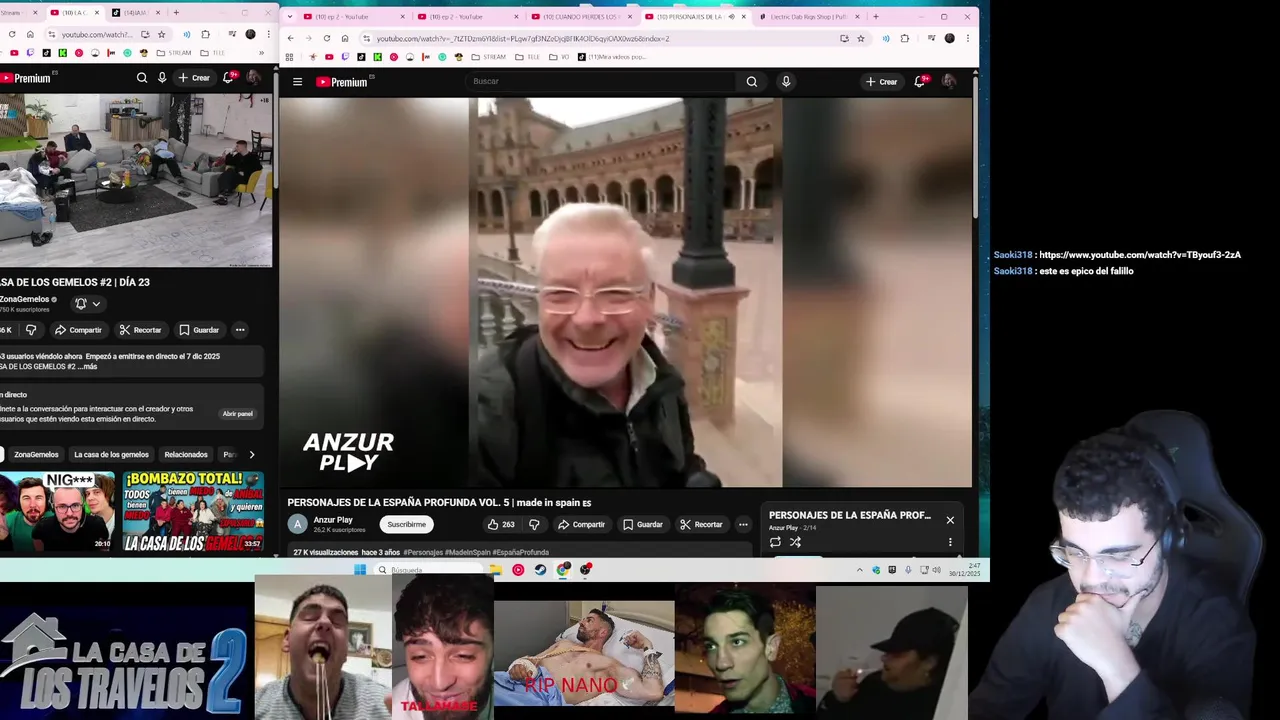Click the YouTube Premium logo in the right window
The image size is (1280, 720).
pyautogui.click(x=342, y=82)
